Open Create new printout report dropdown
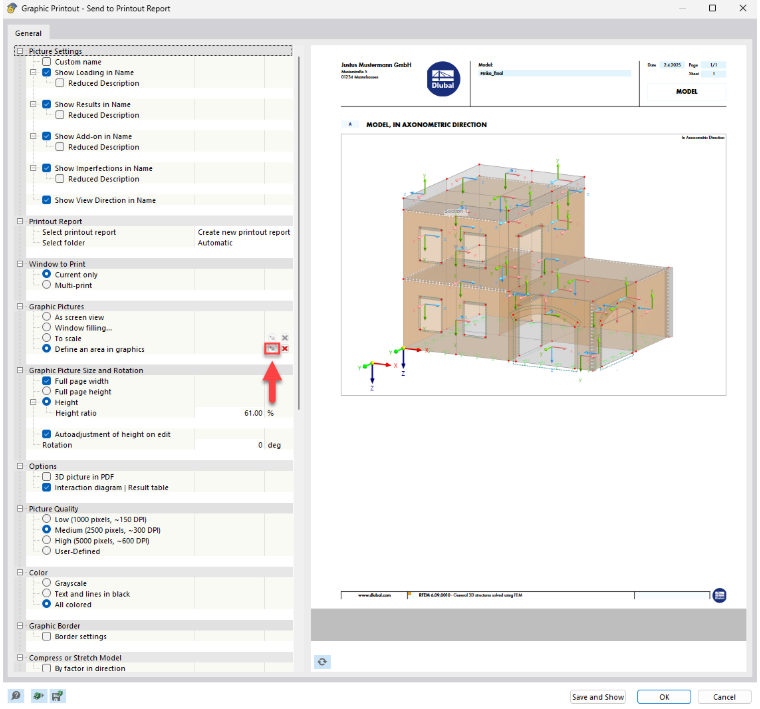 [244, 232]
